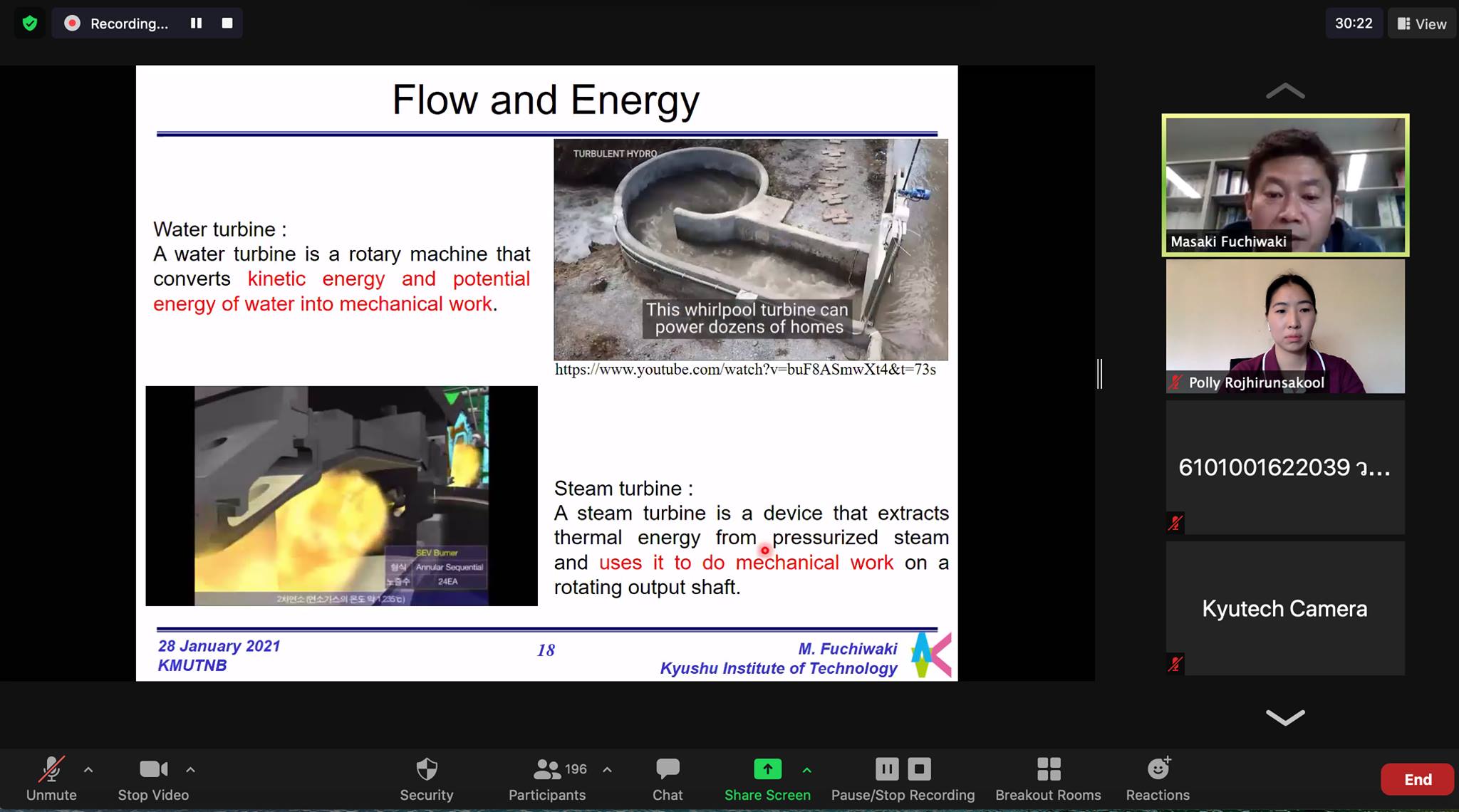This screenshot has width=1459, height=812.
Task: Expand participants options arrow
Action: click(x=607, y=770)
